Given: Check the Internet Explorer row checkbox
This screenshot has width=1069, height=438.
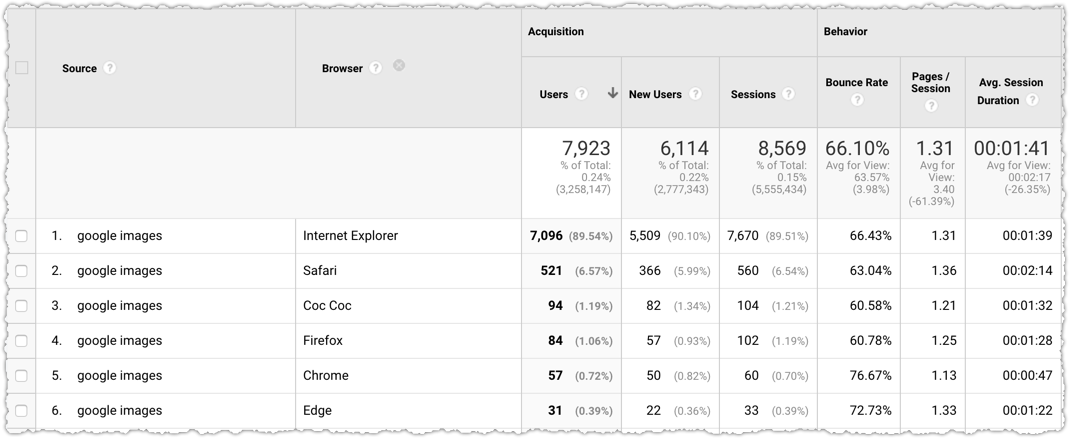Looking at the screenshot, I should pyautogui.click(x=21, y=236).
